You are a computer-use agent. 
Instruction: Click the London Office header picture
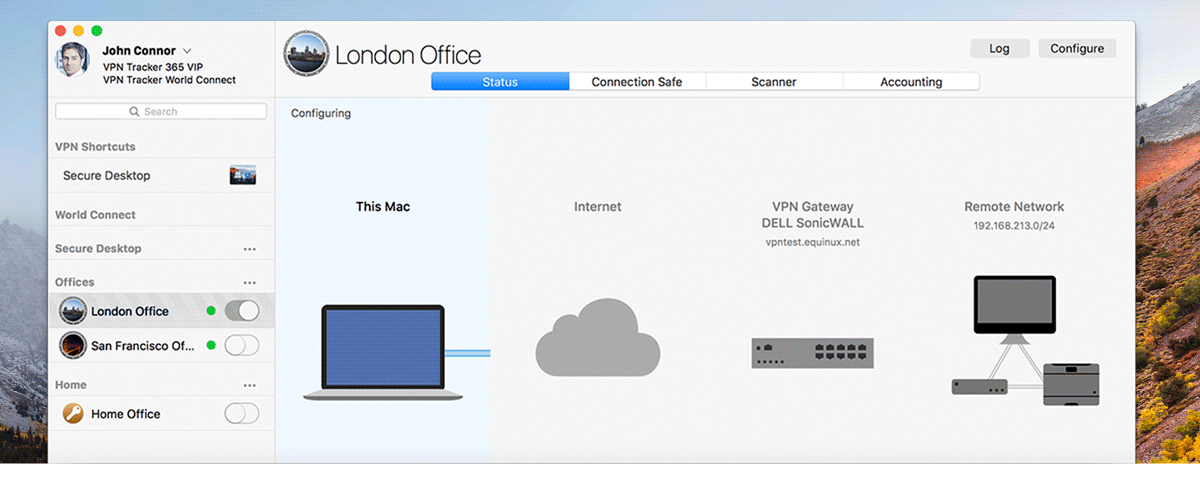(x=306, y=54)
